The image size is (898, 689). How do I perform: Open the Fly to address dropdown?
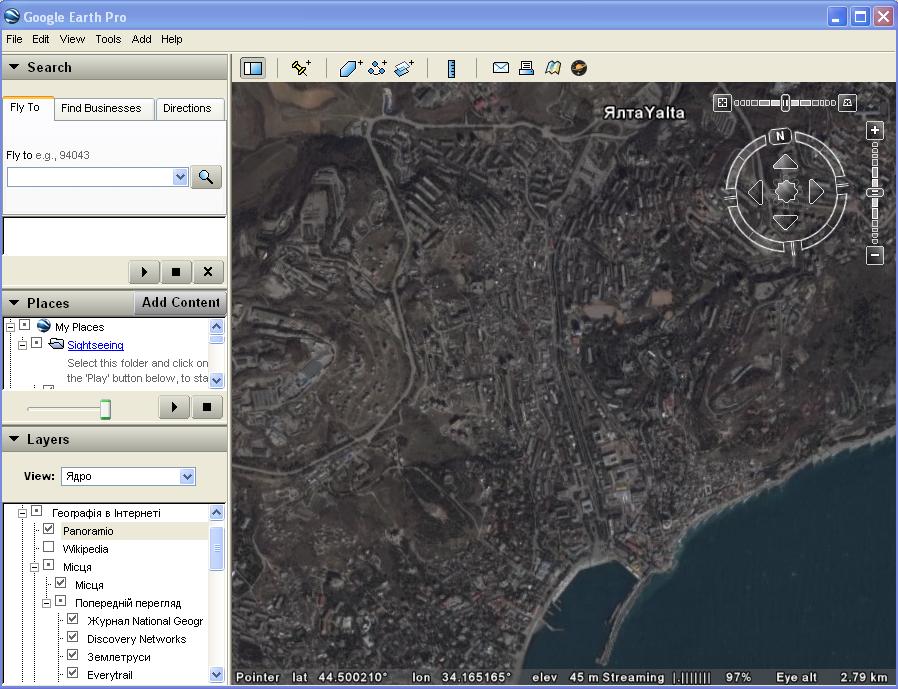coord(180,177)
